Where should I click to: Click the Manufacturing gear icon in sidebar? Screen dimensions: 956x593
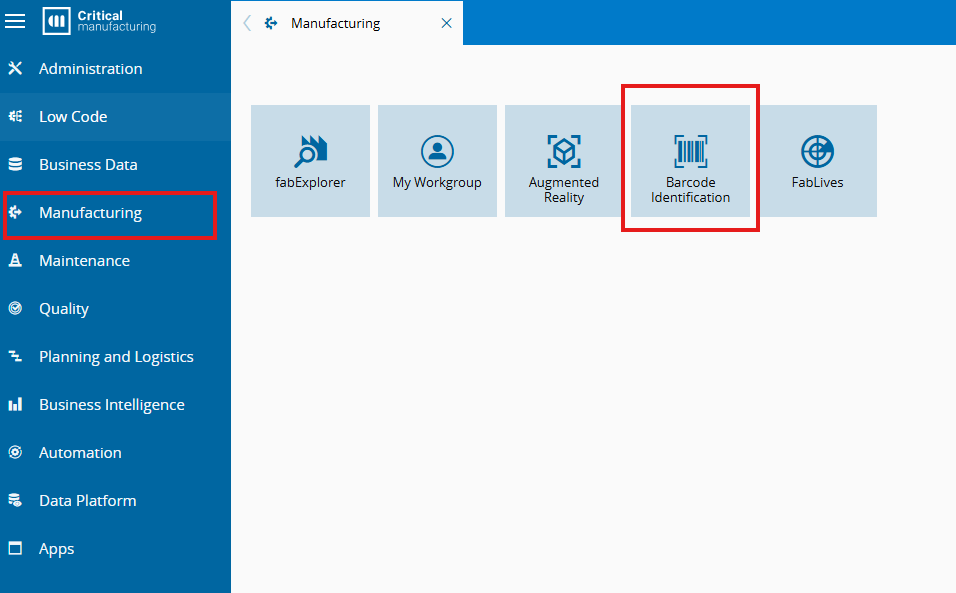tap(15, 212)
